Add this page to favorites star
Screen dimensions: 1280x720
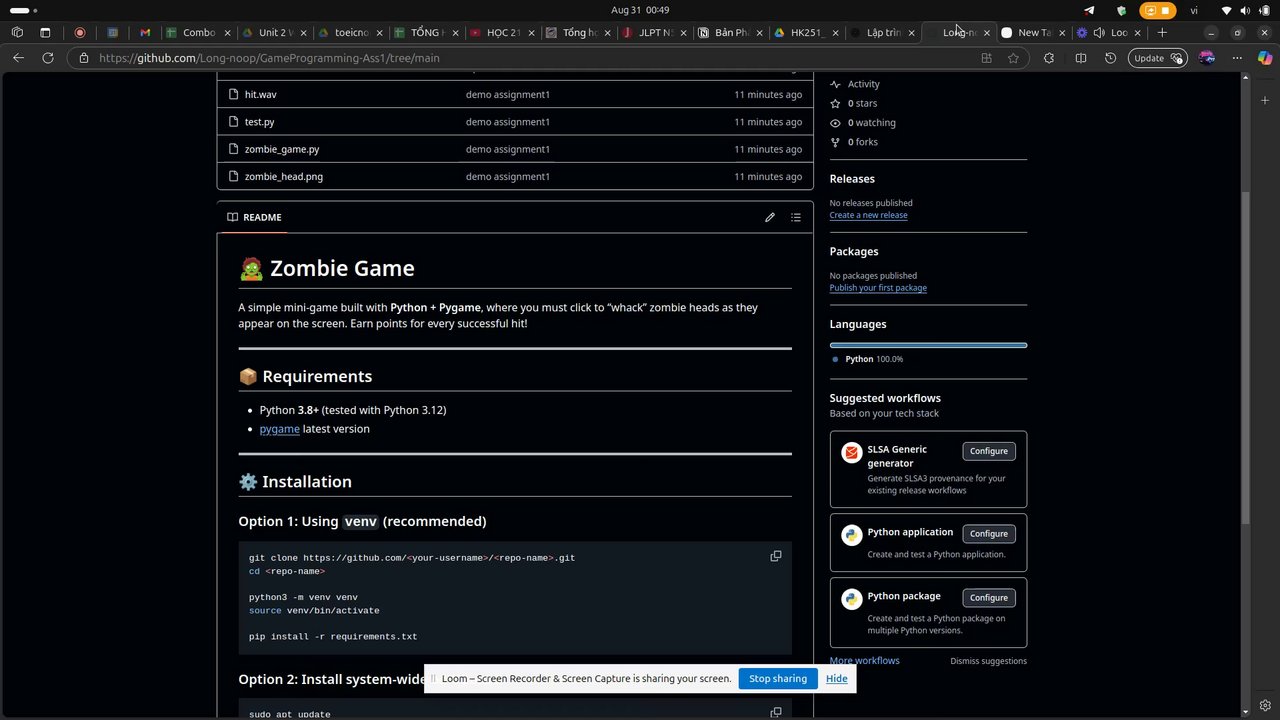point(1013,58)
